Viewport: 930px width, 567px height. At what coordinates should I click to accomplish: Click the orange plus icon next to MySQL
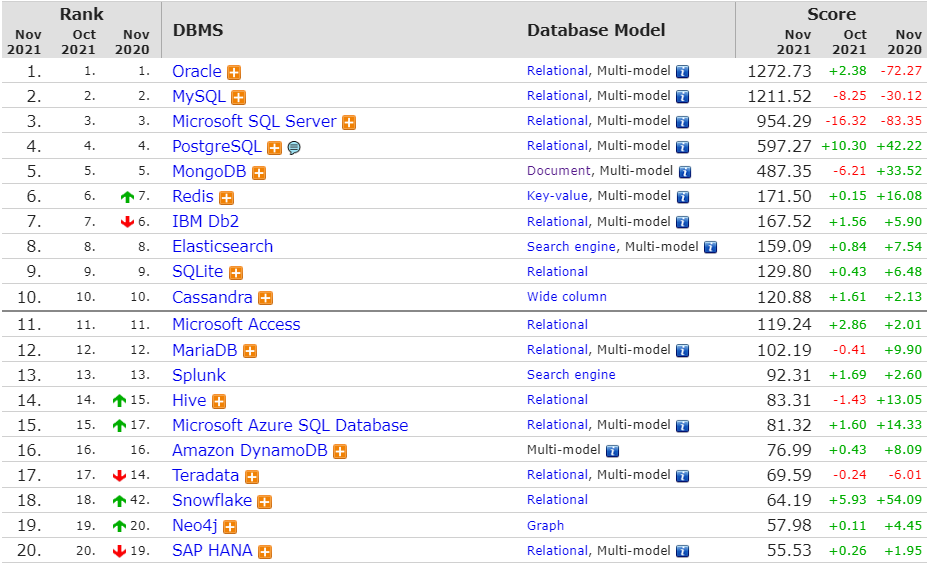238,97
